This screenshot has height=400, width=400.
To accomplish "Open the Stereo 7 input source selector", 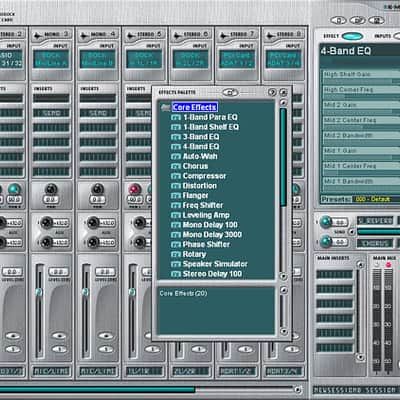I will [x=237, y=59].
